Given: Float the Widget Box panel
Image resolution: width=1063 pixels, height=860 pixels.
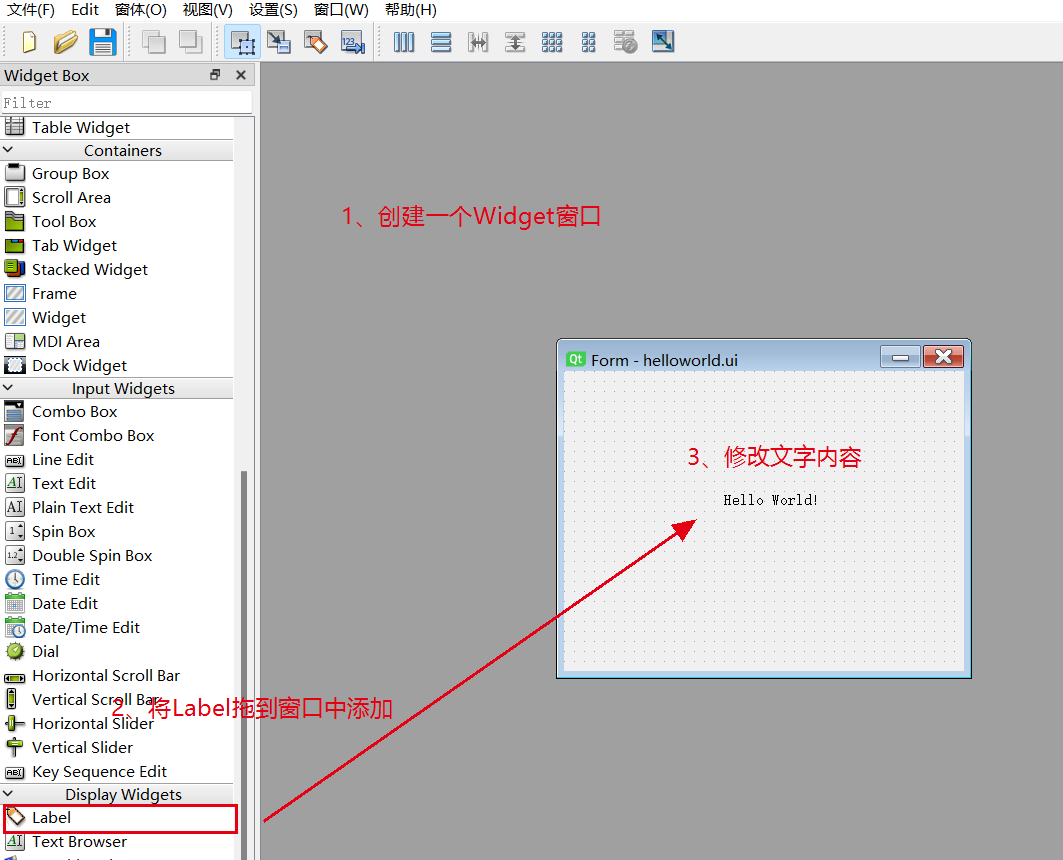Looking at the screenshot, I should [215, 75].
